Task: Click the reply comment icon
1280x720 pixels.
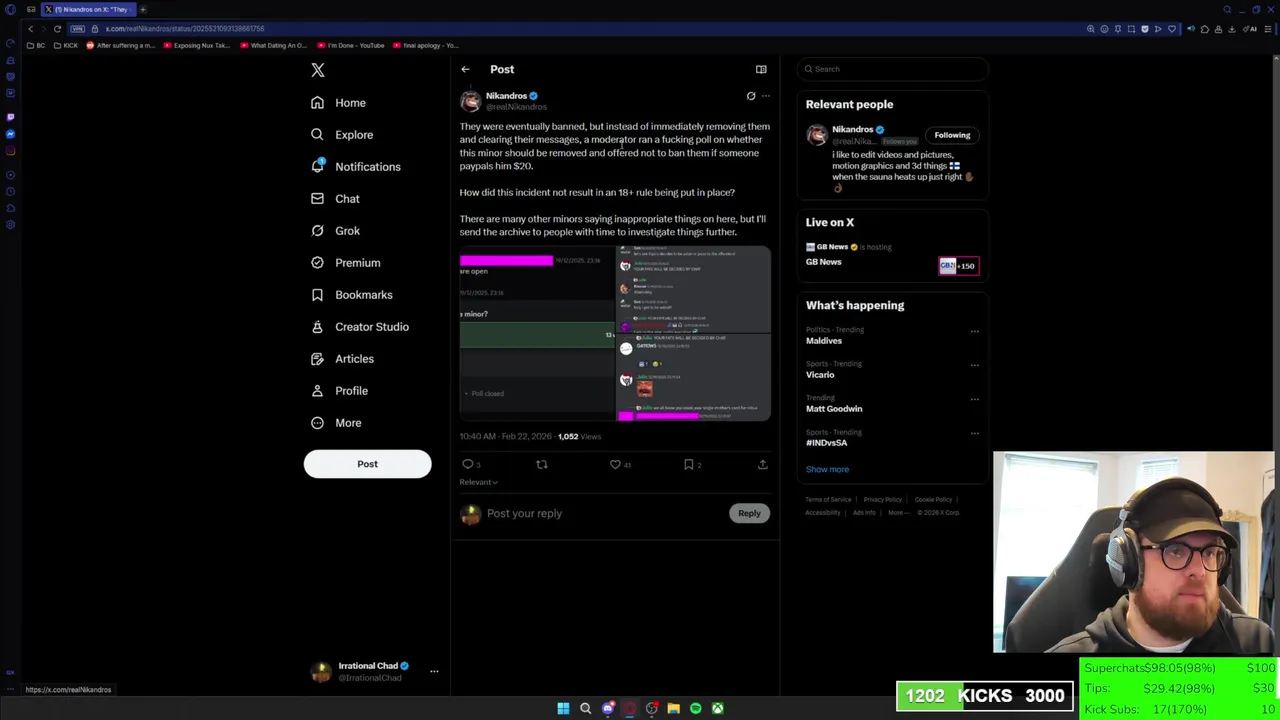Action: tap(468, 464)
